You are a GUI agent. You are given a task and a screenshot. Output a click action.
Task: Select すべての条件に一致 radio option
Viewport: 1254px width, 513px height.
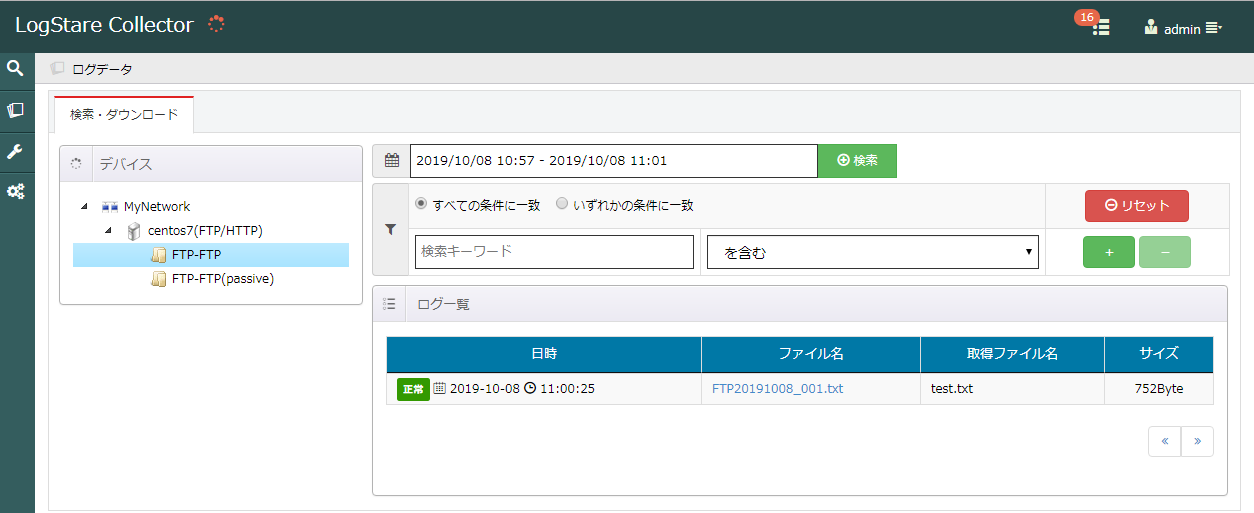pos(421,203)
